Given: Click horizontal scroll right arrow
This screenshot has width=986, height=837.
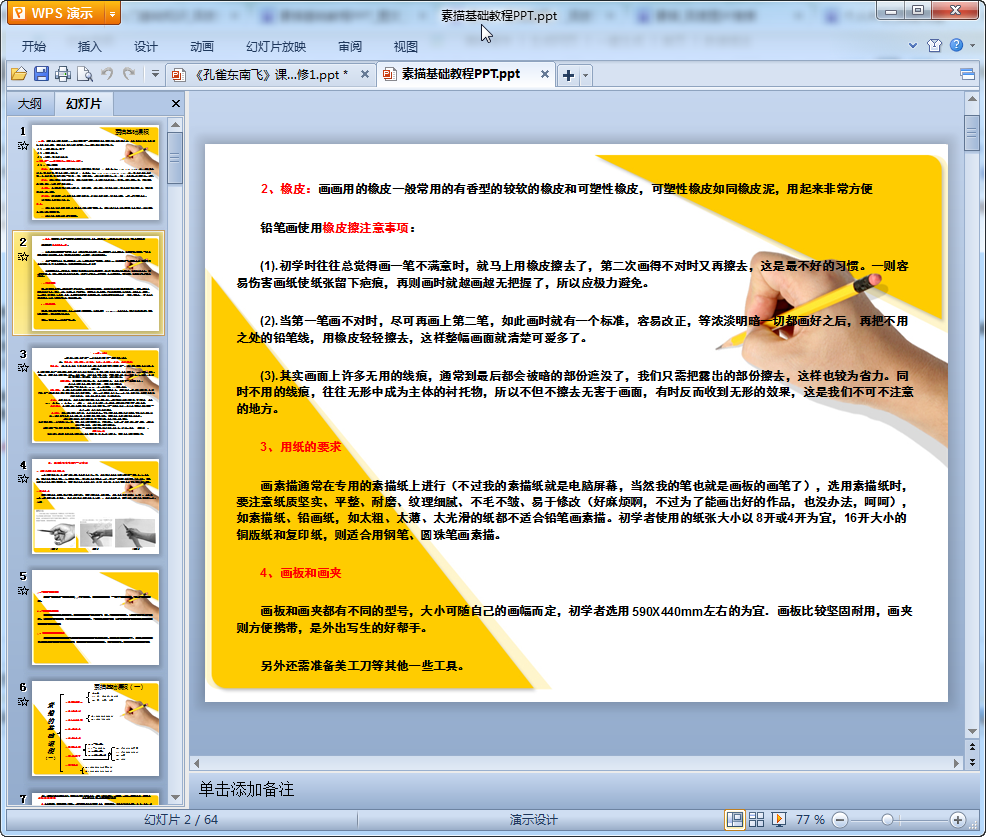Looking at the screenshot, I should click(x=956, y=763).
